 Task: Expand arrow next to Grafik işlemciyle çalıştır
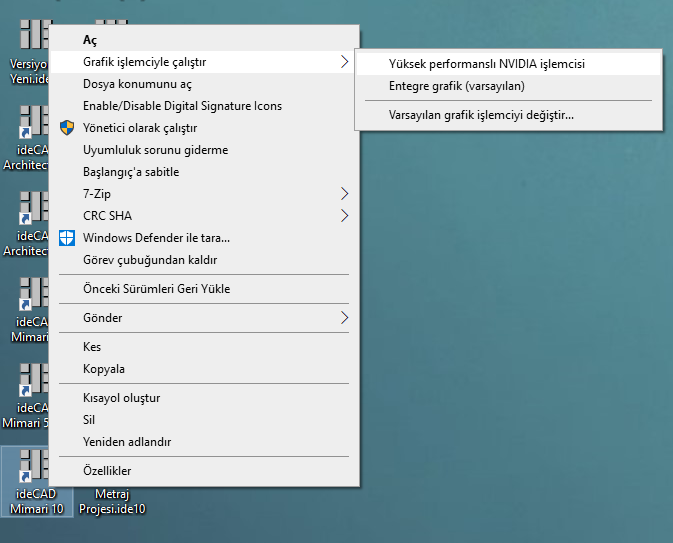point(344,62)
